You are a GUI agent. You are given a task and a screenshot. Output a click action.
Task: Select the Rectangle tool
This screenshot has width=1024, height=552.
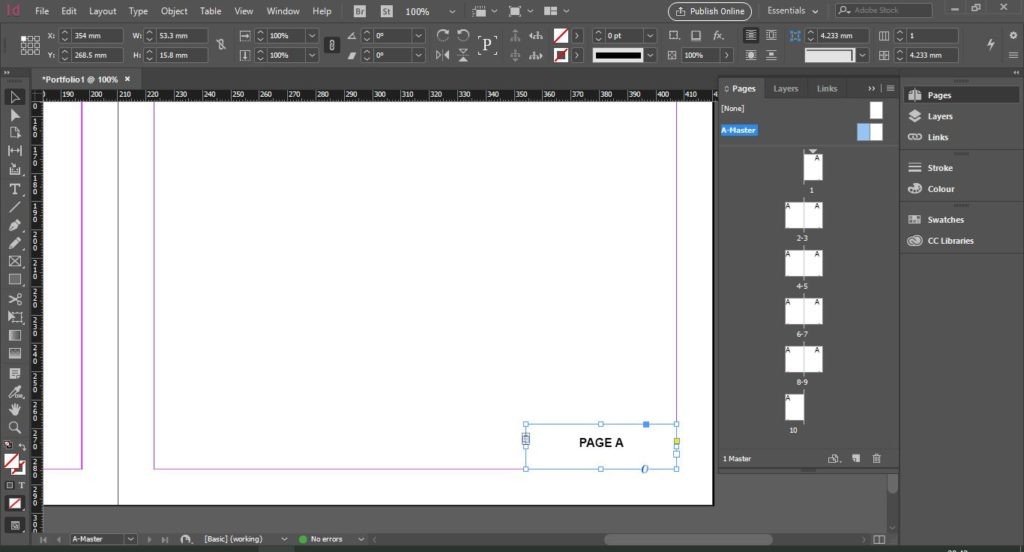coord(14,280)
